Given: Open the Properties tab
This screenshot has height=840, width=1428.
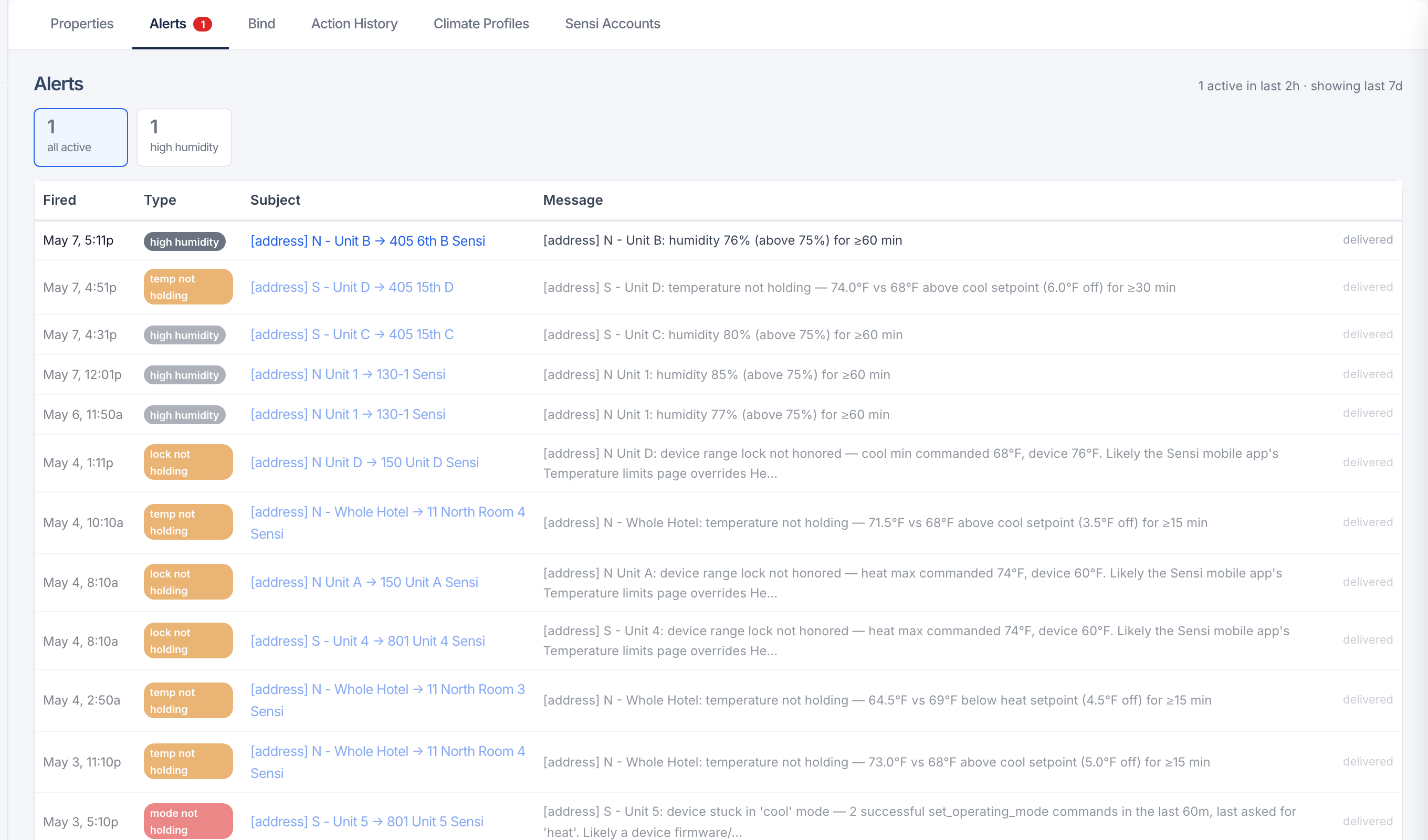Looking at the screenshot, I should coord(81,24).
